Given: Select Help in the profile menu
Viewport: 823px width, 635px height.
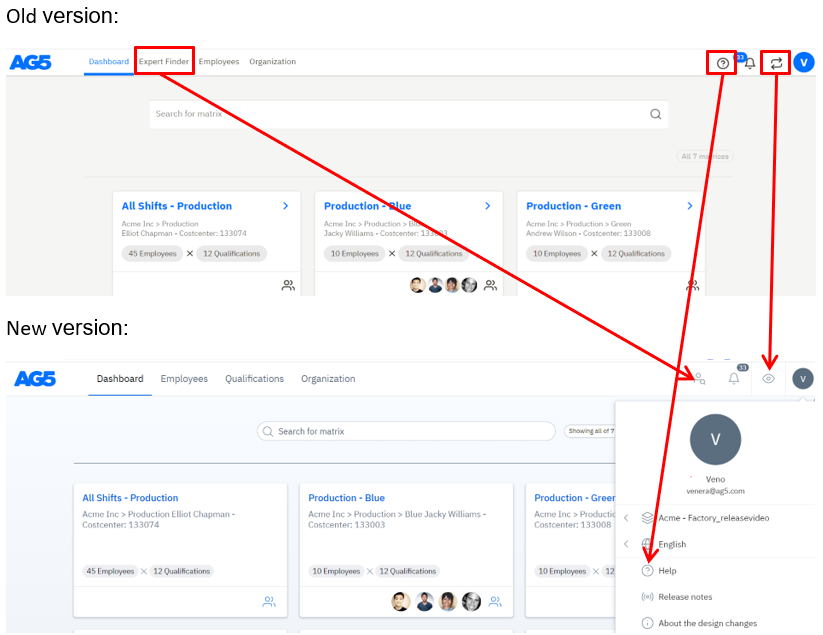Looking at the screenshot, I should click(667, 571).
